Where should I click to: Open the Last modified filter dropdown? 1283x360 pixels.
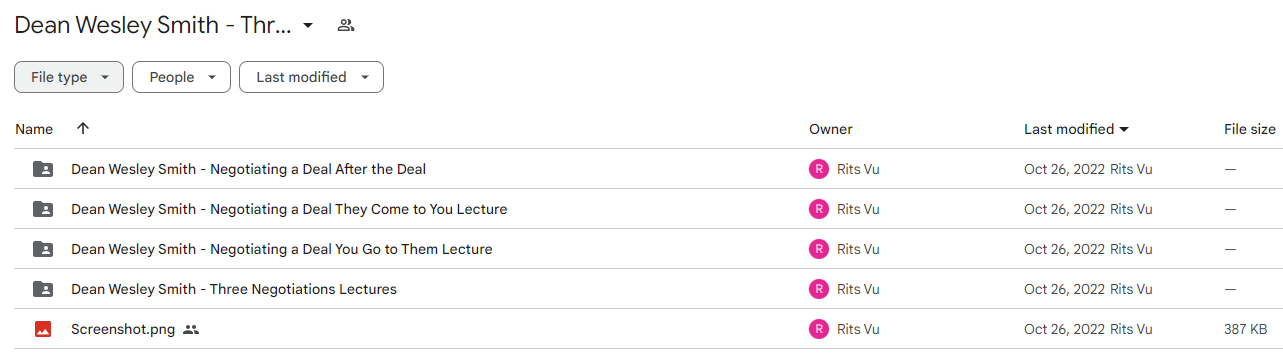click(x=311, y=77)
